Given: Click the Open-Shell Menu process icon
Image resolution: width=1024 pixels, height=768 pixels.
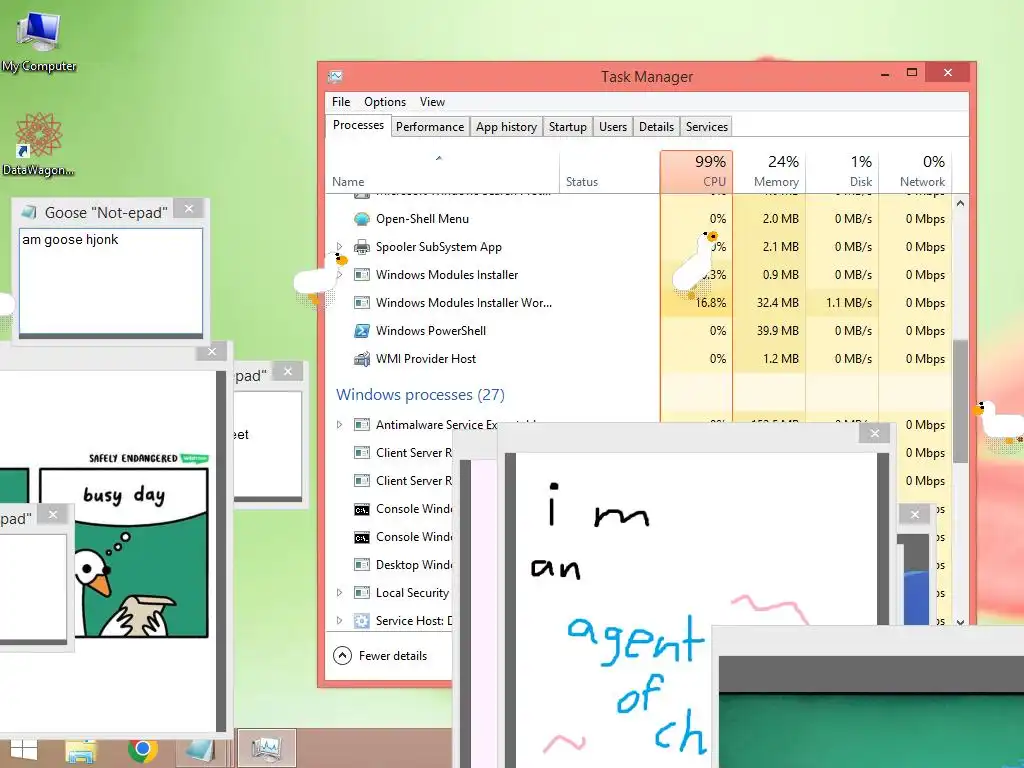Looking at the screenshot, I should (x=362, y=219).
